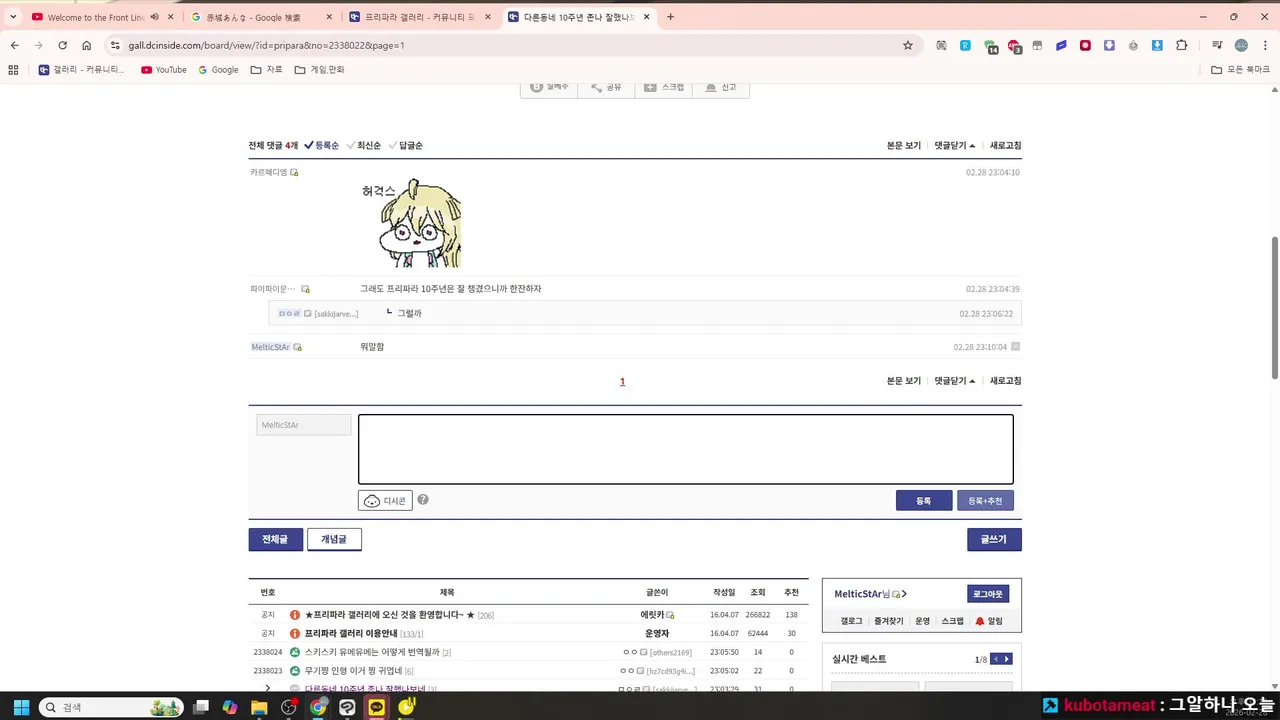1280x720 pixels.
Task: Sort comments by 등록순
Action: pos(322,145)
